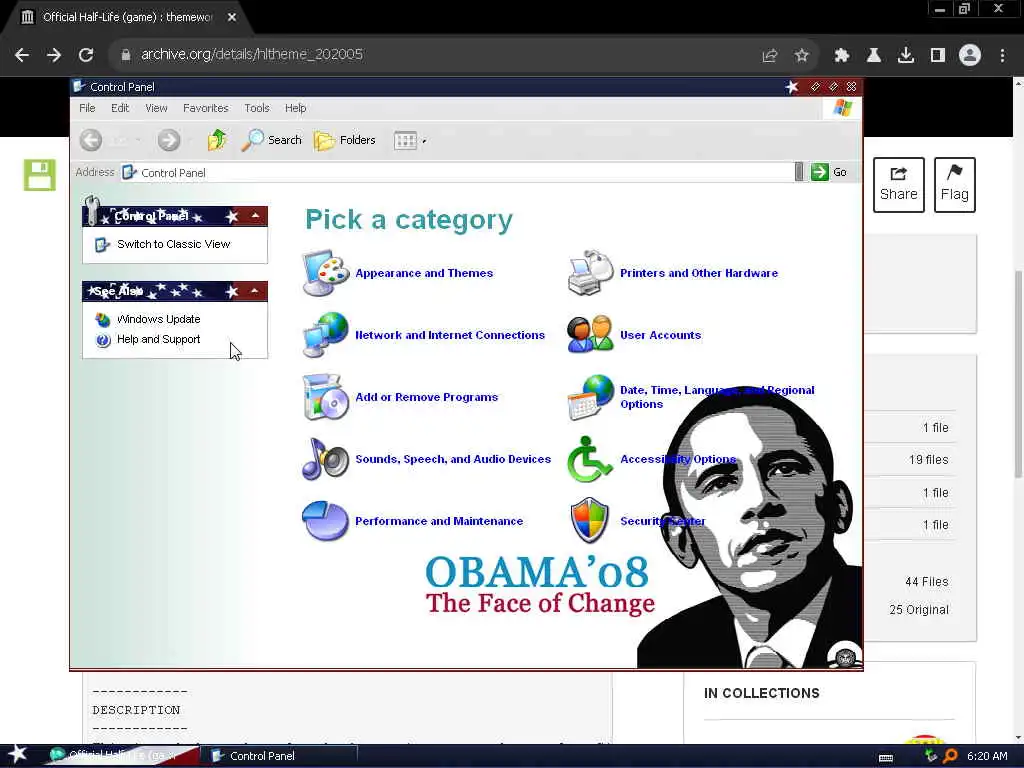Click the browser share page icon

pos(769,56)
